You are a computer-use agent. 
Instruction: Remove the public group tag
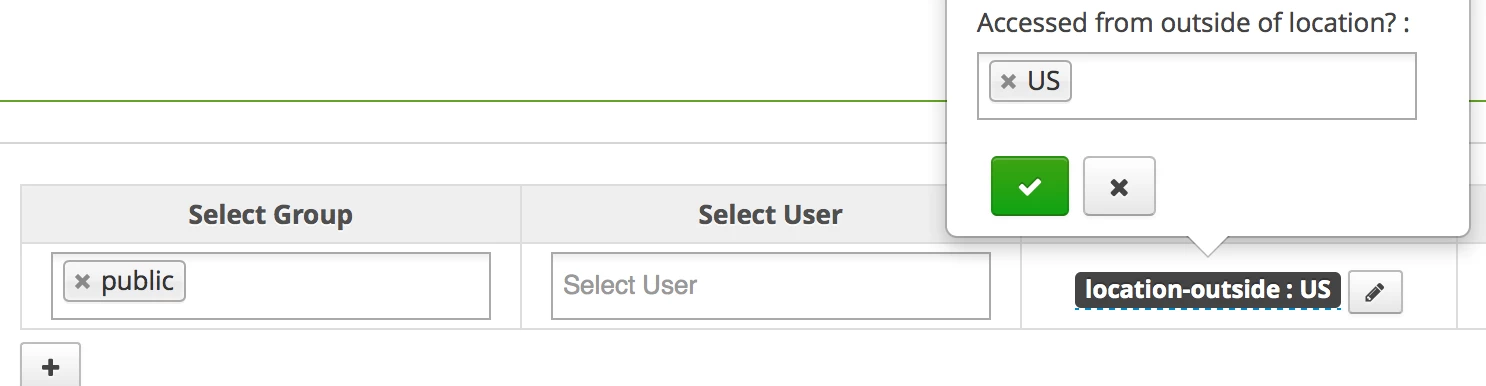click(x=82, y=282)
